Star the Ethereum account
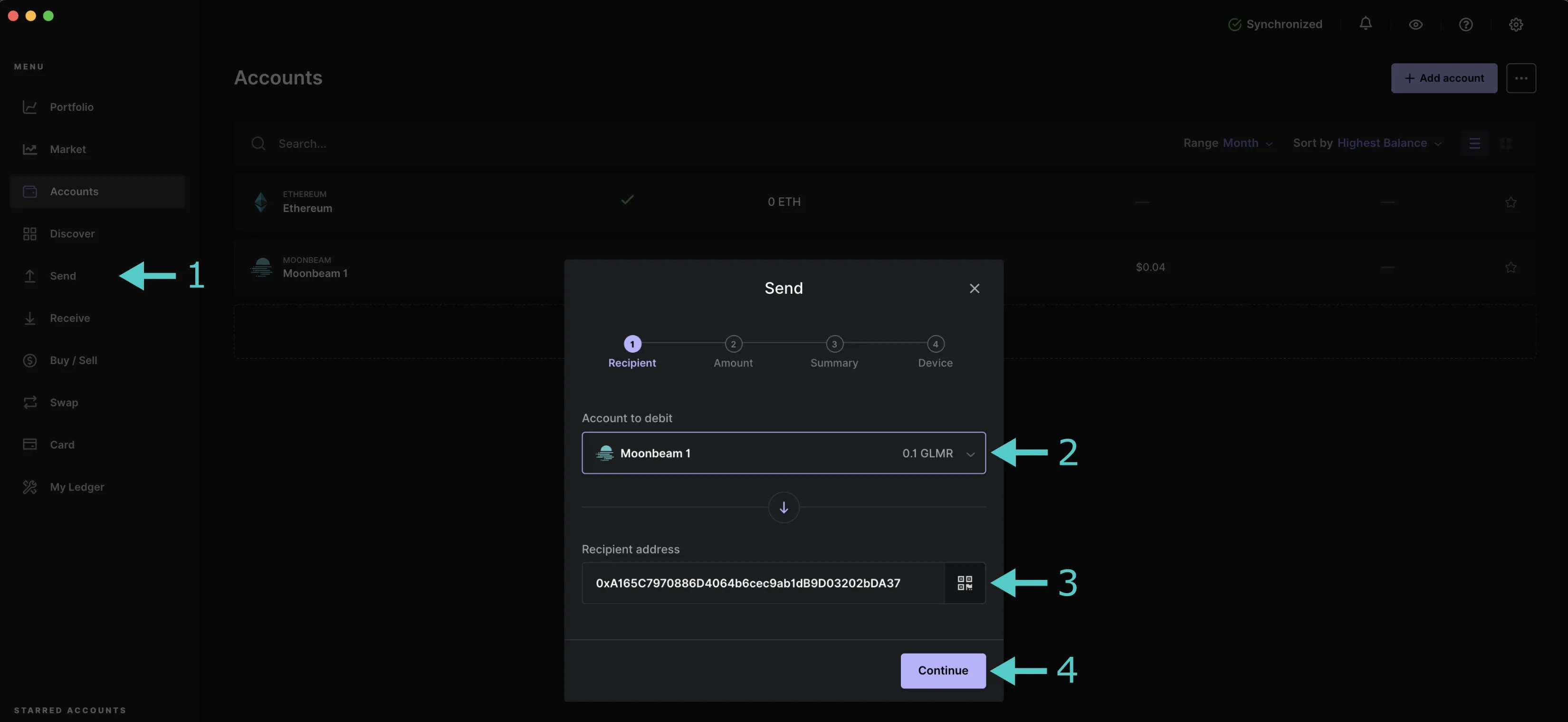The height and width of the screenshot is (722, 1568). [1511, 202]
